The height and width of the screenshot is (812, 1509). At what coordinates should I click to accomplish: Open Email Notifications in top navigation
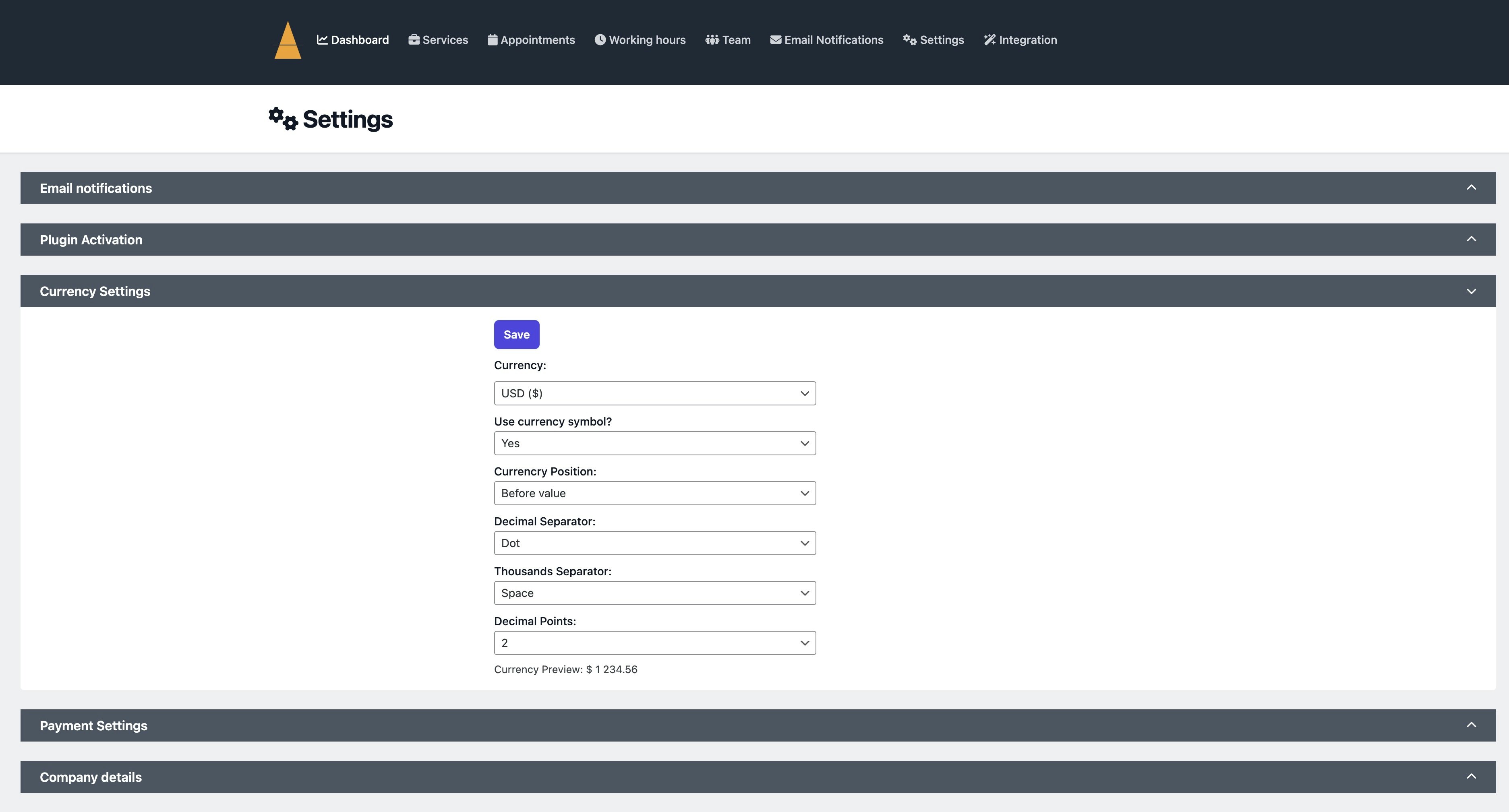(826, 40)
